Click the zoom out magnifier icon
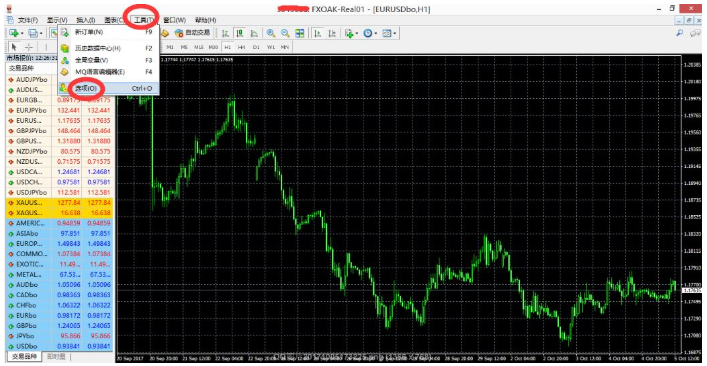 [x=285, y=33]
